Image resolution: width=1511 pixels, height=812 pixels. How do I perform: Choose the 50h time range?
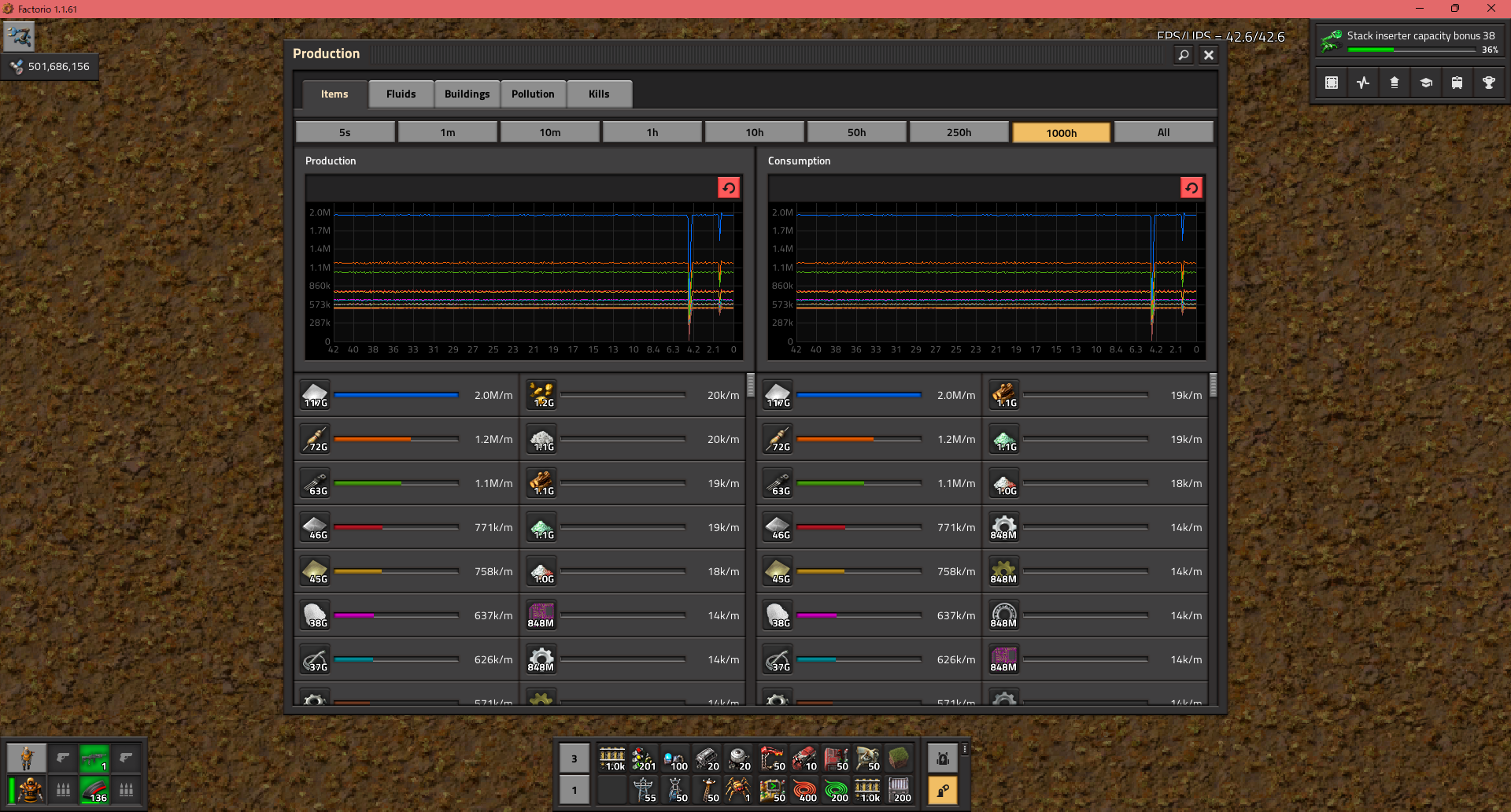tap(857, 132)
